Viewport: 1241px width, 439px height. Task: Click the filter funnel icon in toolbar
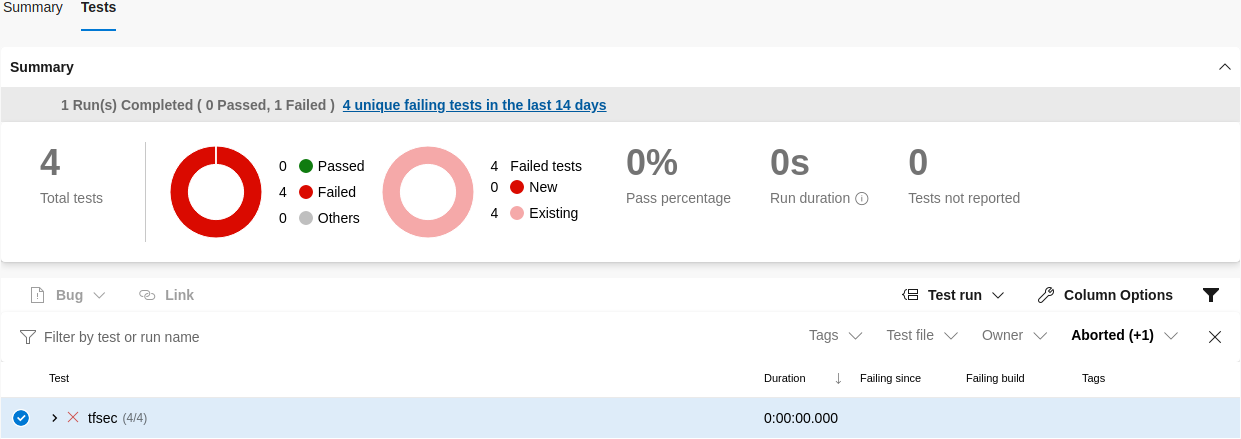1210,295
